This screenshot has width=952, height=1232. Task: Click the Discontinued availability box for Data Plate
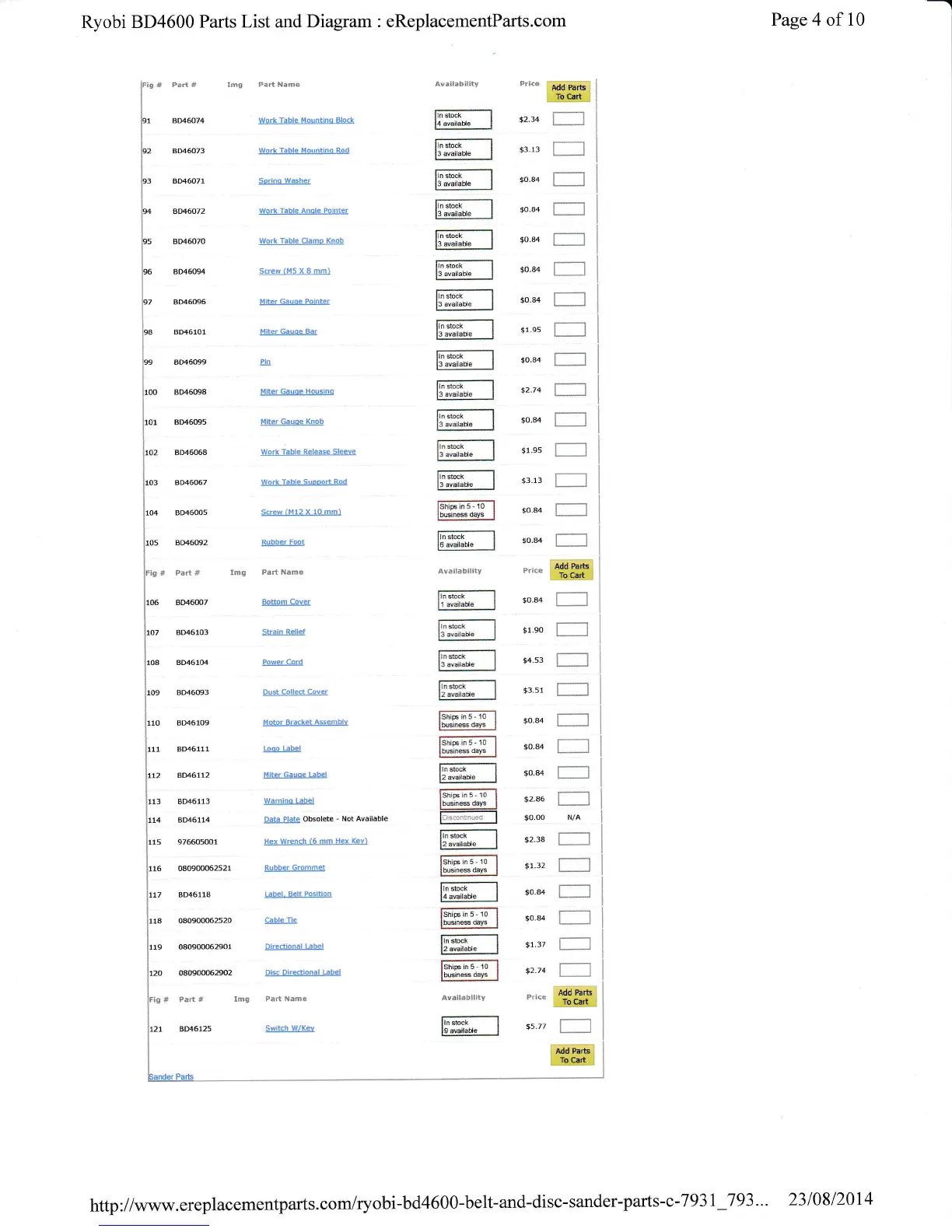[468, 817]
